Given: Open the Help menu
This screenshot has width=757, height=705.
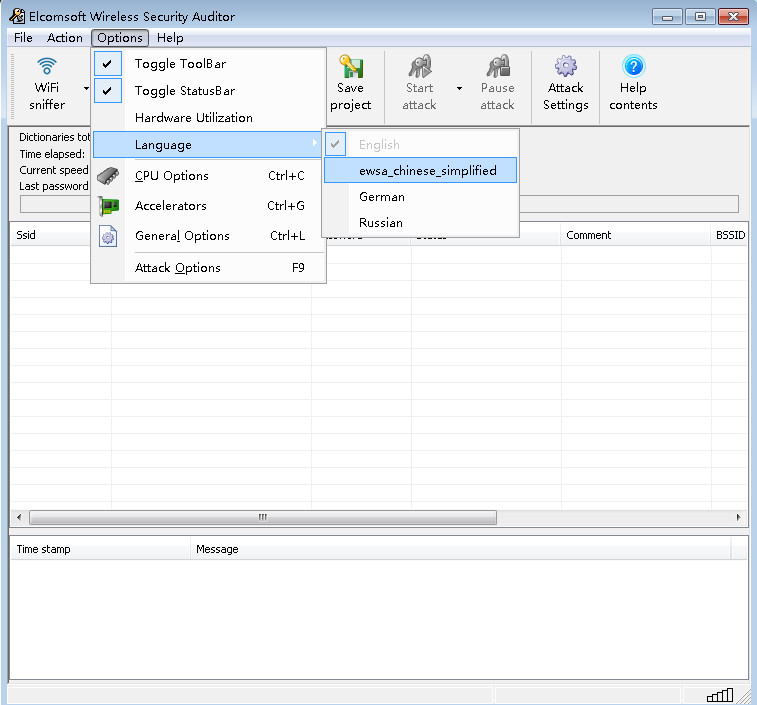Looking at the screenshot, I should pyautogui.click(x=170, y=38).
